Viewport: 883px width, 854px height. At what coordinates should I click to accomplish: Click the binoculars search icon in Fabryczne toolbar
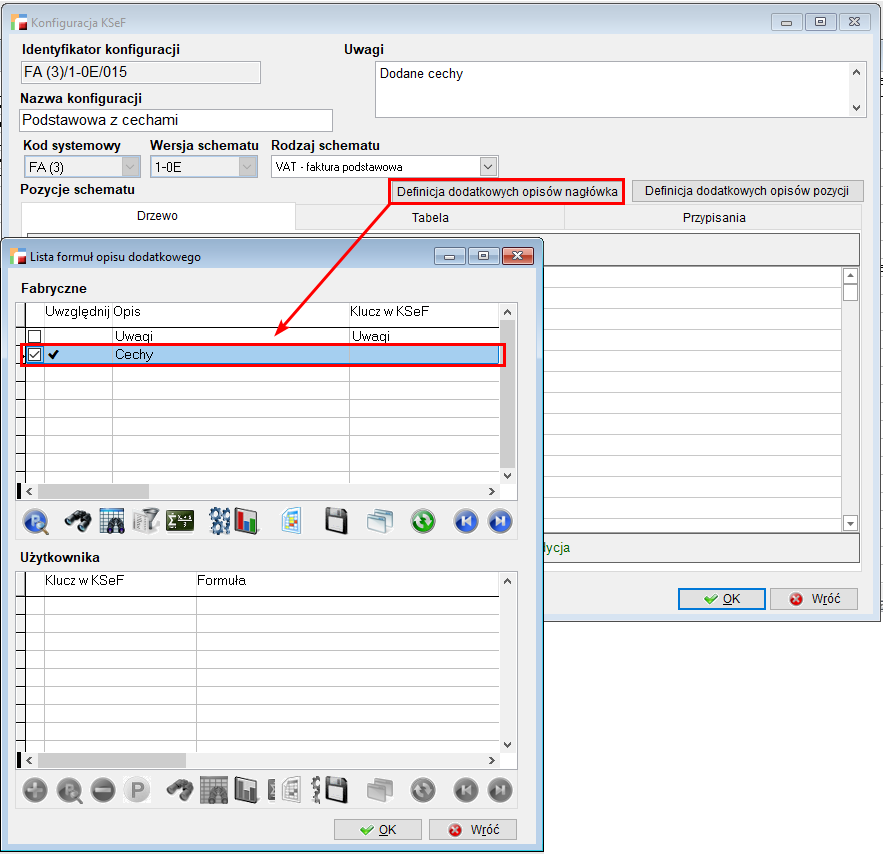click(79, 521)
